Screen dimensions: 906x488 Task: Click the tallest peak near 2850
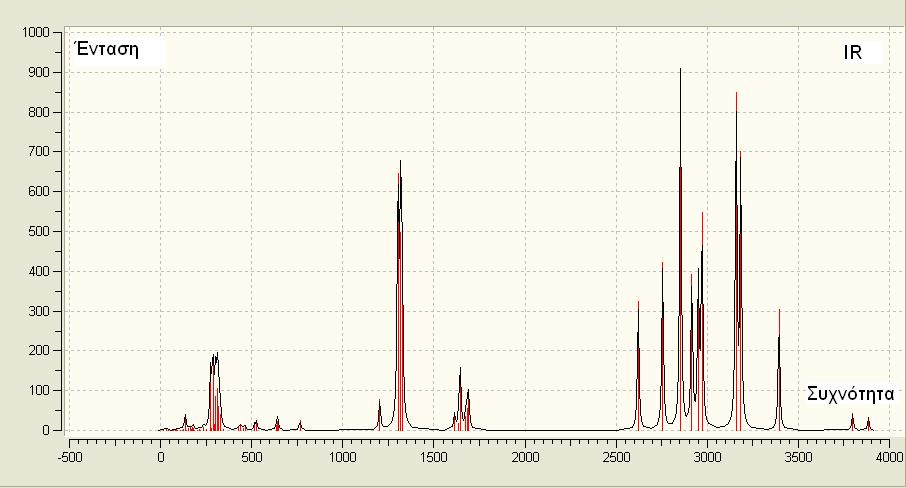680,248
